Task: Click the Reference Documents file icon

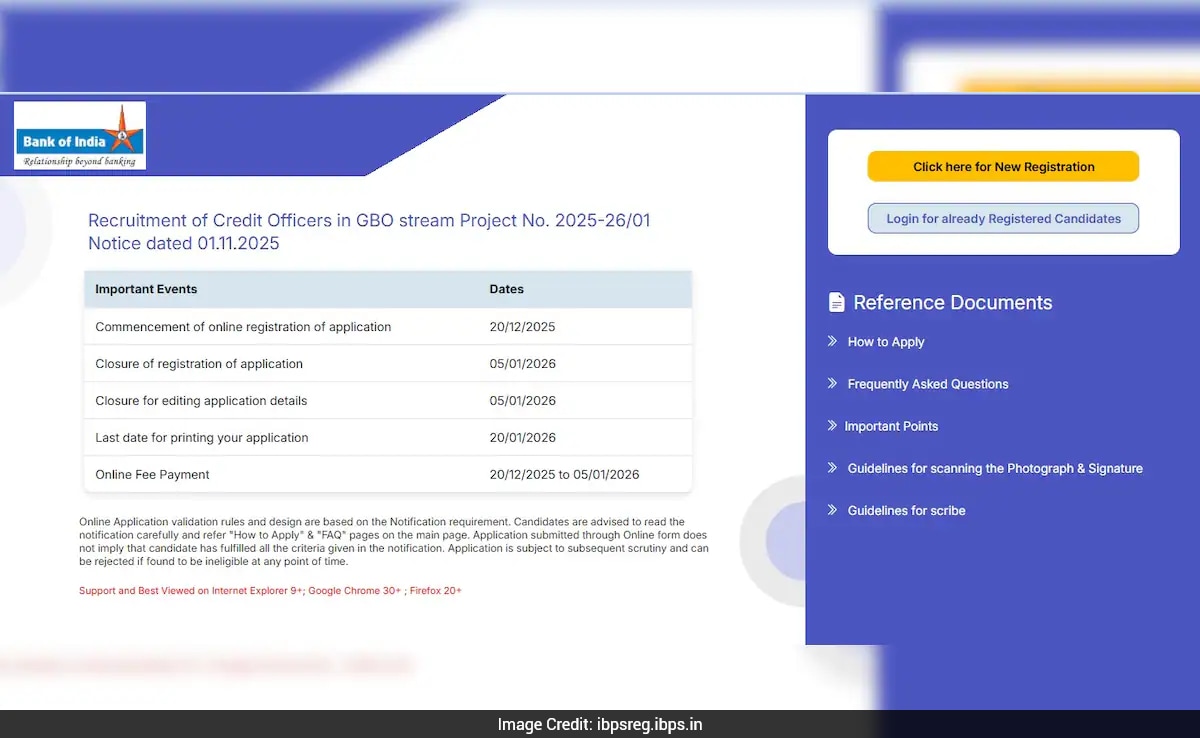Action: click(836, 303)
